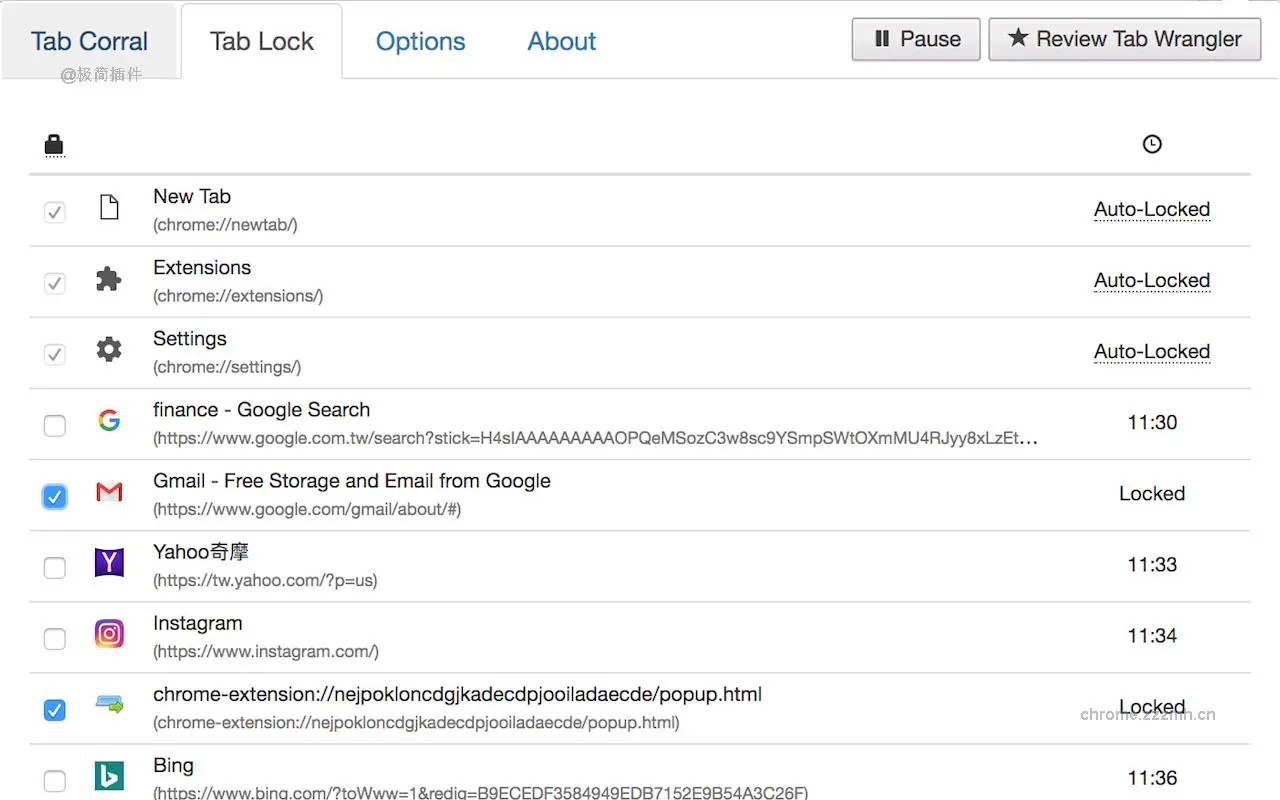1280x800 pixels.
Task: Click the Instagram favicon
Action: coord(109,634)
